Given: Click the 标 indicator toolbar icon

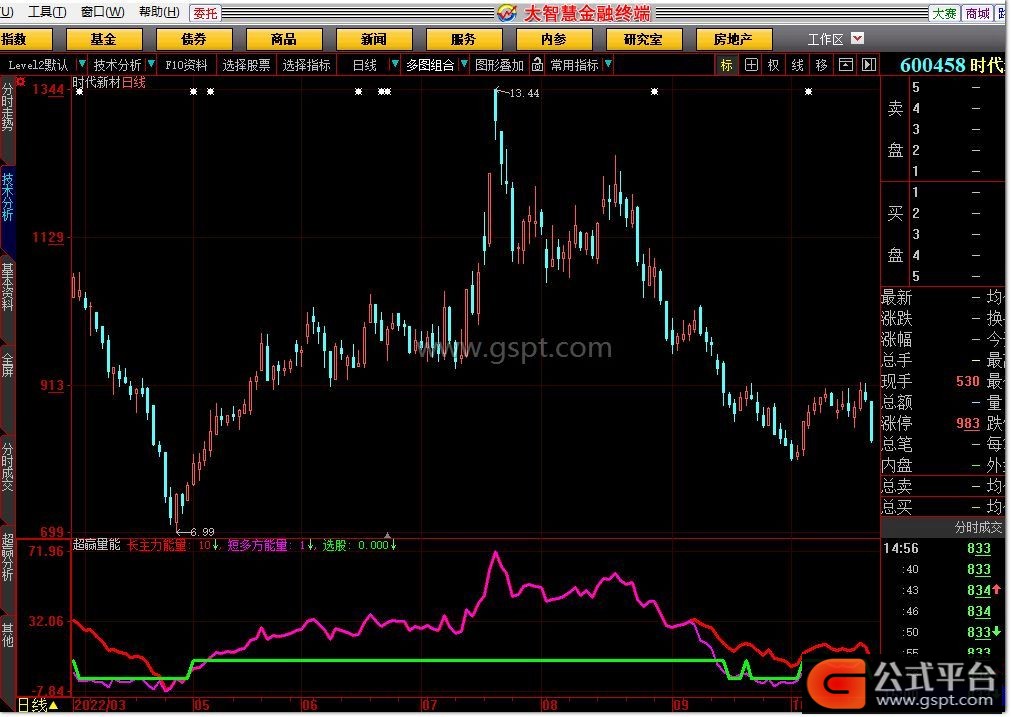Looking at the screenshot, I should point(727,65).
